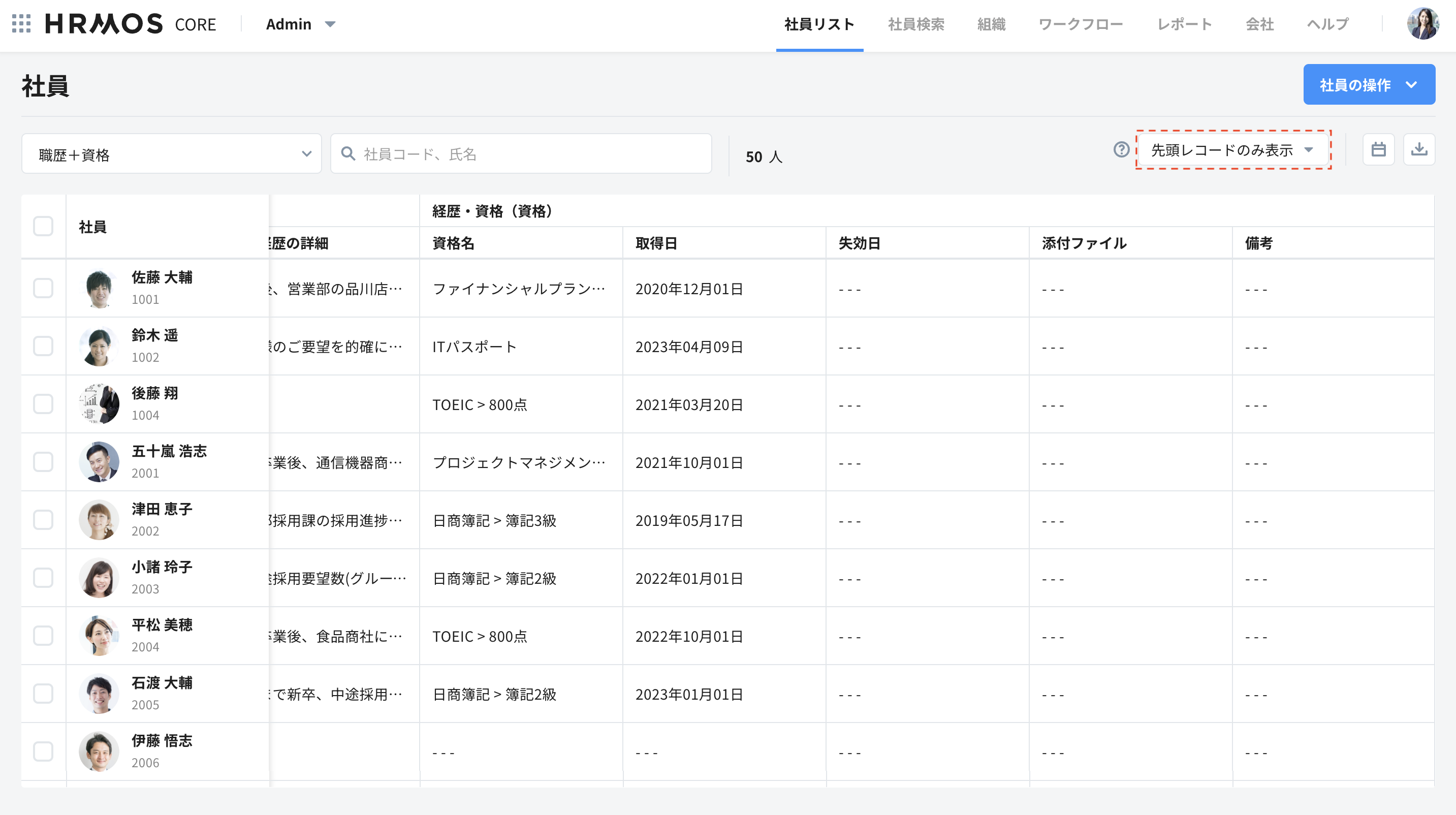Switch to the 社員検索 tab
Image resolution: width=1456 pixels, height=815 pixels.
pyautogui.click(x=915, y=24)
